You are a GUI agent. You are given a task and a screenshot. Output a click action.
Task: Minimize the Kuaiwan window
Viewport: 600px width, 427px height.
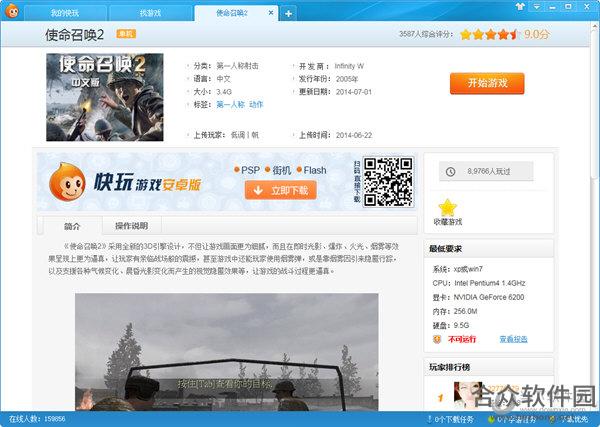pos(552,7)
